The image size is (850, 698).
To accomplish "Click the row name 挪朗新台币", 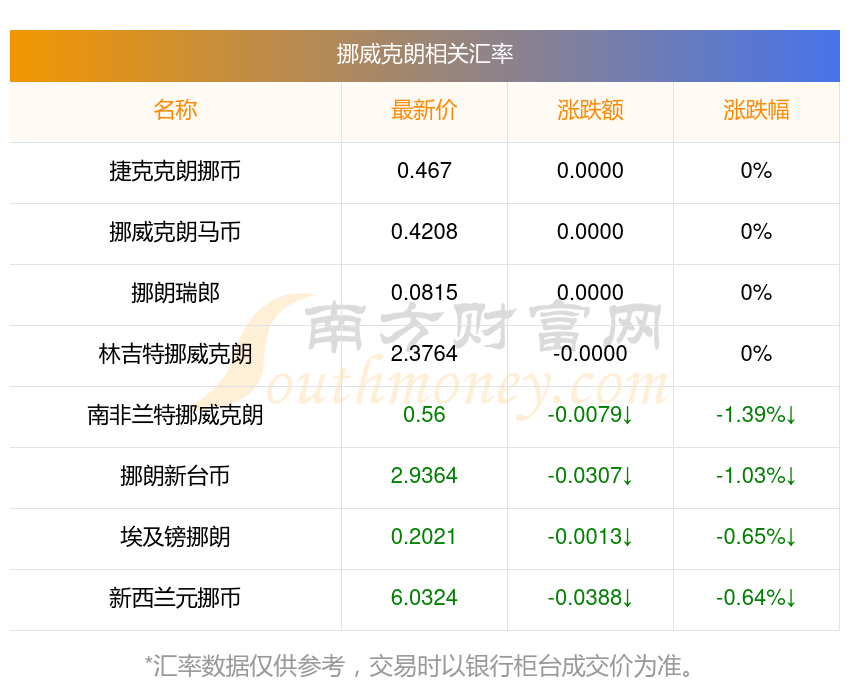I will (175, 476).
